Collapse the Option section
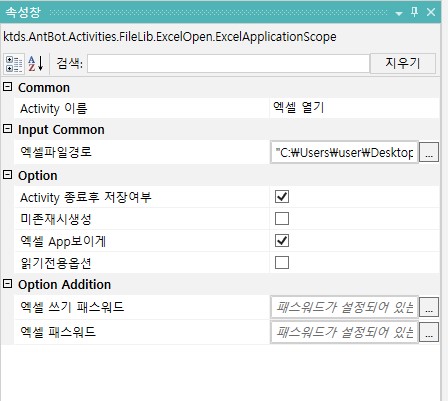This screenshot has height=401, width=448. pyautogui.click(x=7, y=175)
